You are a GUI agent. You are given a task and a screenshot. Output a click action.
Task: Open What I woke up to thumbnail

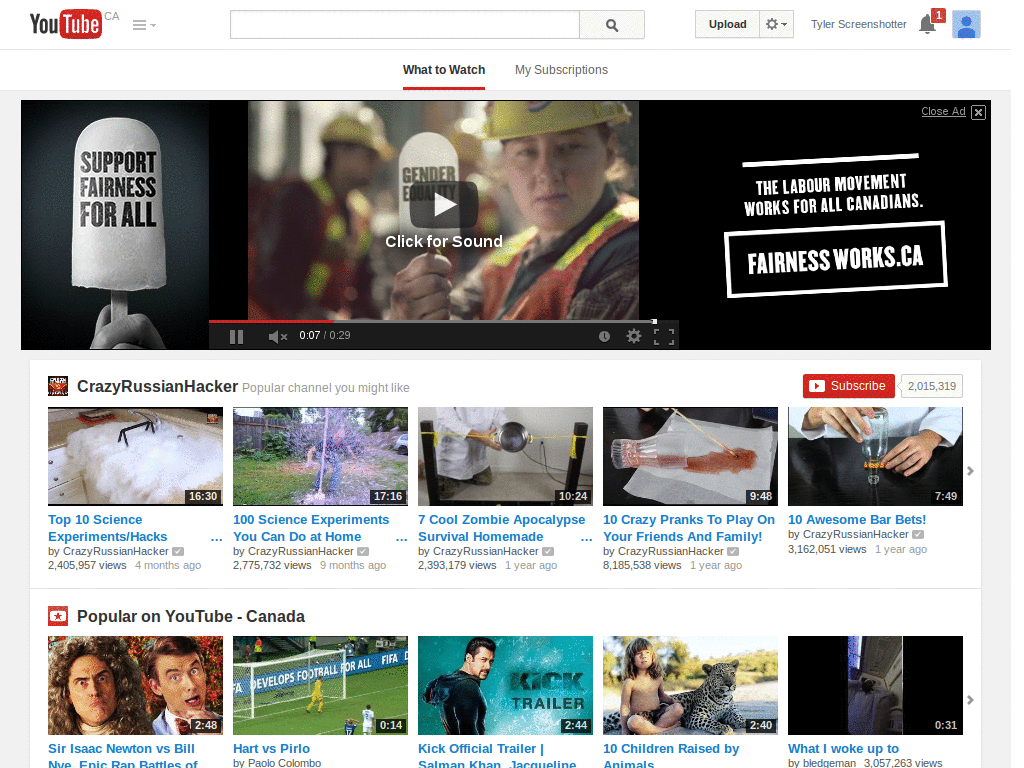[x=875, y=685]
